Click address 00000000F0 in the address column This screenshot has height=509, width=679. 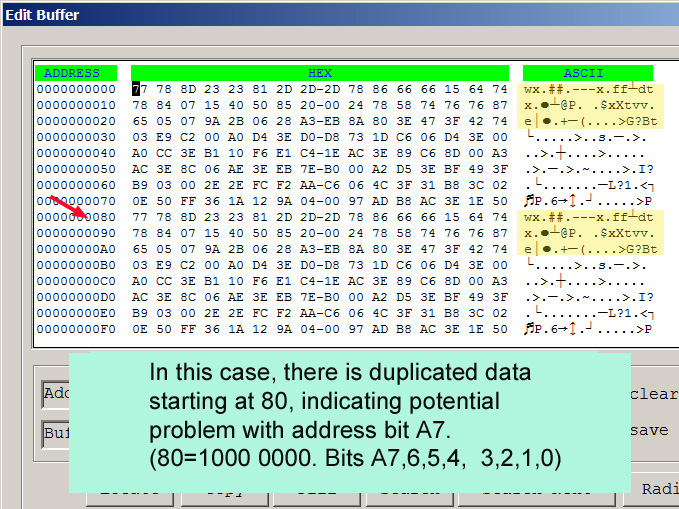[x=76, y=329]
